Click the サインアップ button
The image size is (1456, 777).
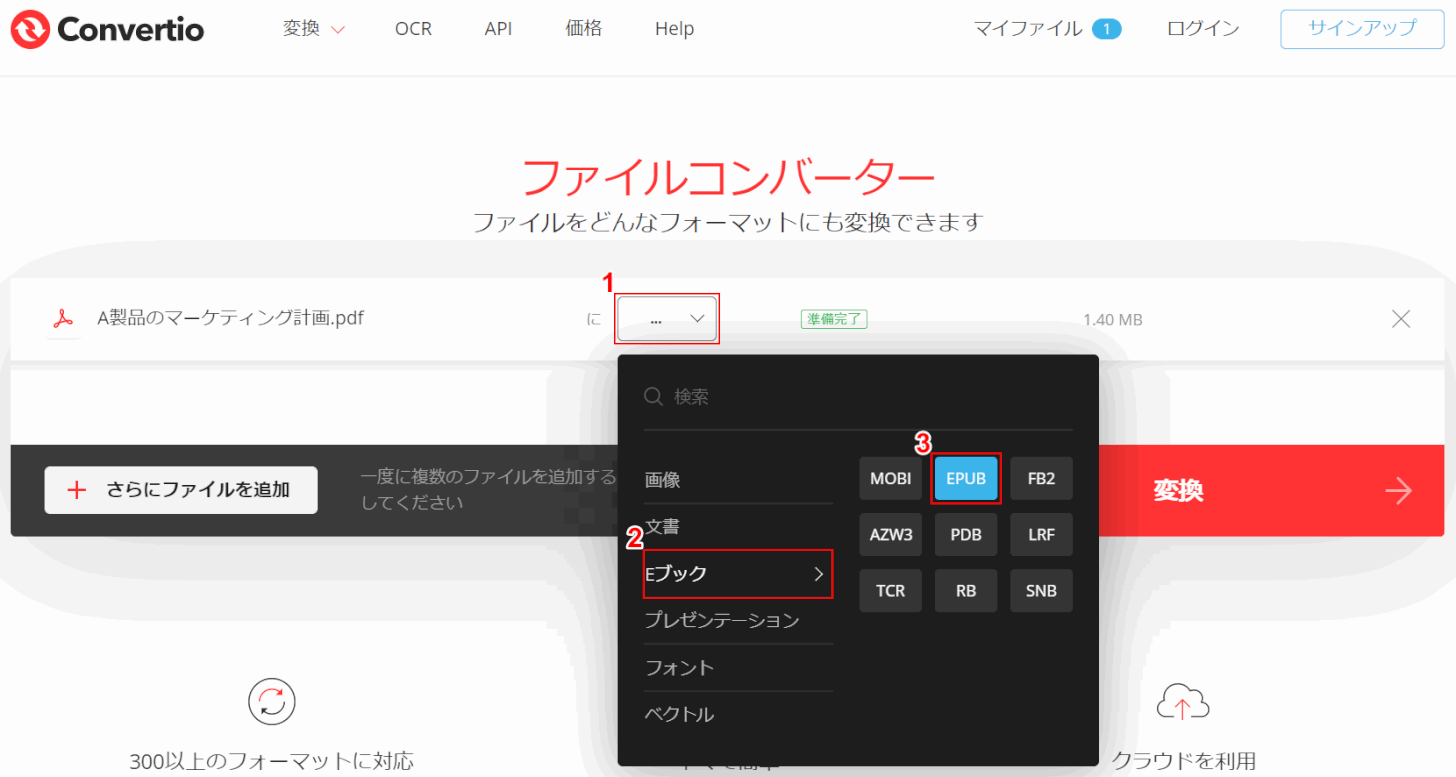(x=1362, y=29)
